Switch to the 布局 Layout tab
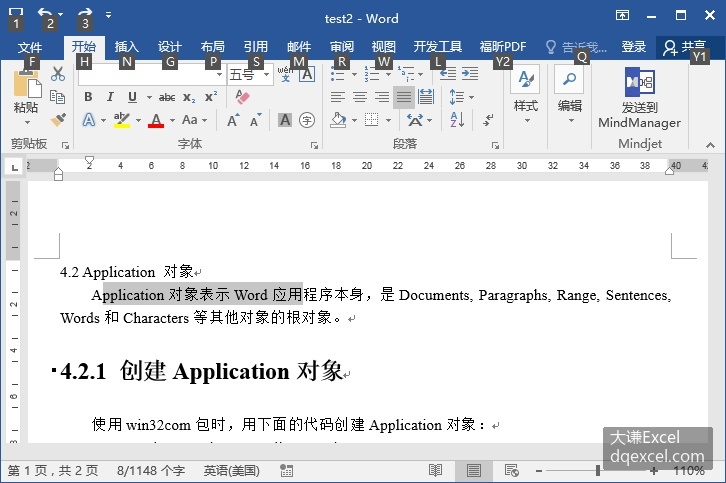726x483 pixels. (x=213, y=46)
